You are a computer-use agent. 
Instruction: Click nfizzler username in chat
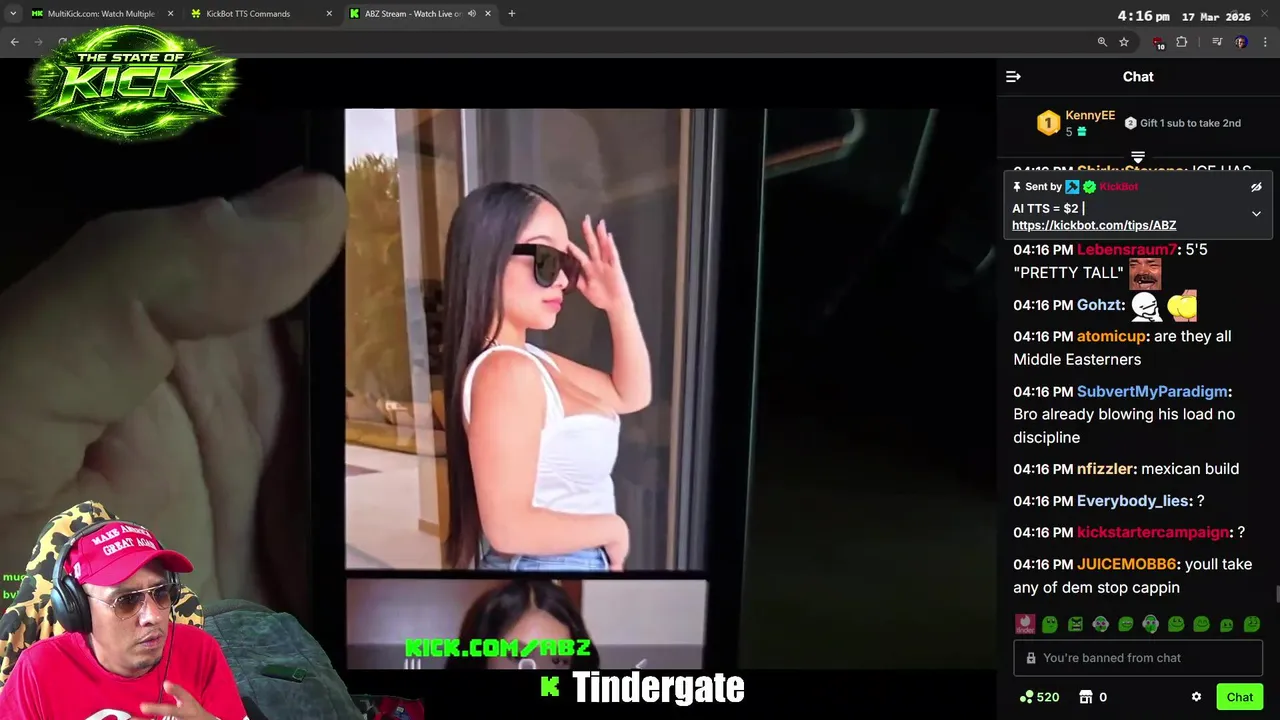pyautogui.click(x=1105, y=469)
